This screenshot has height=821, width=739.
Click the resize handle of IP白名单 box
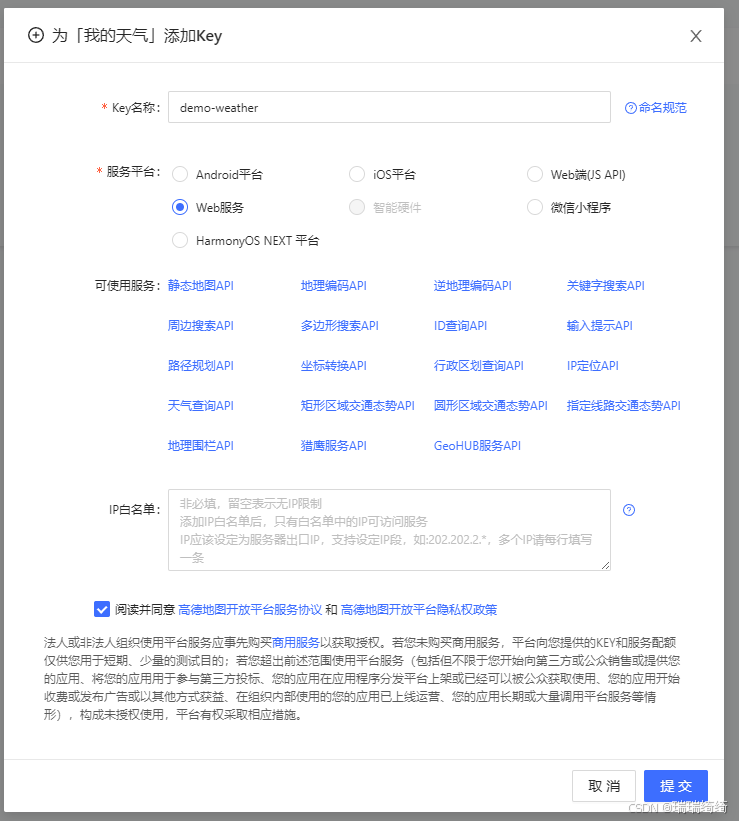click(605, 565)
